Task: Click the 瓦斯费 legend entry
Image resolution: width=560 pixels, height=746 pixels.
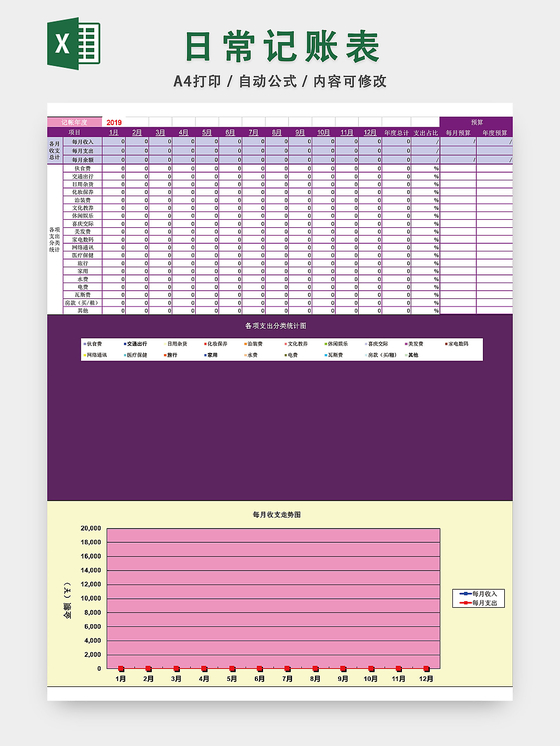Action: coord(334,355)
